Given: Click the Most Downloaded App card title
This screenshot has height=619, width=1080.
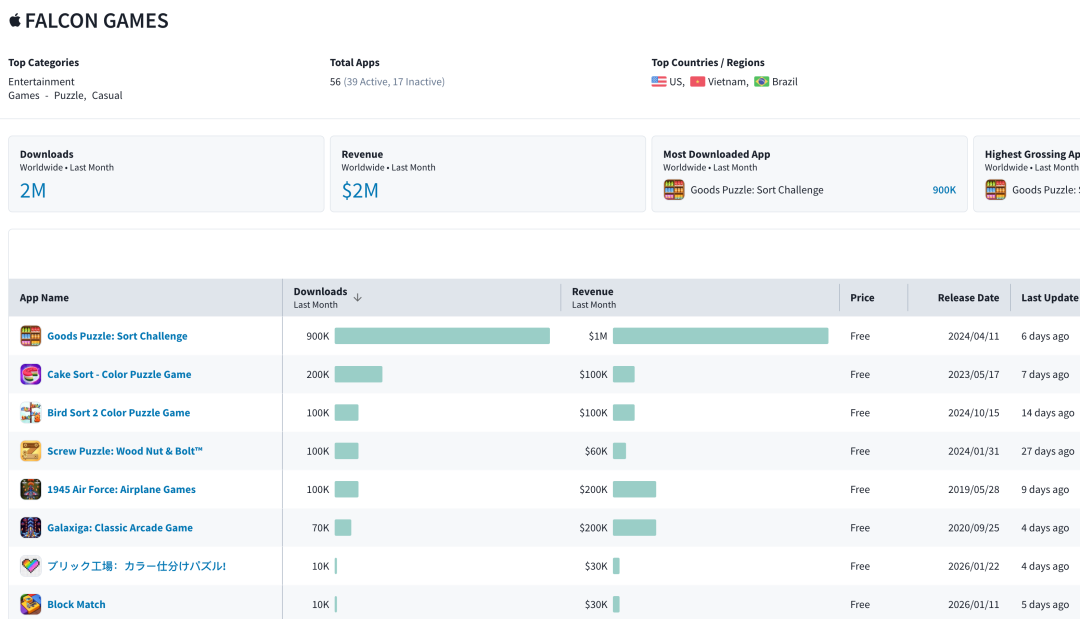Looking at the screenshot, I should [716, 154].
